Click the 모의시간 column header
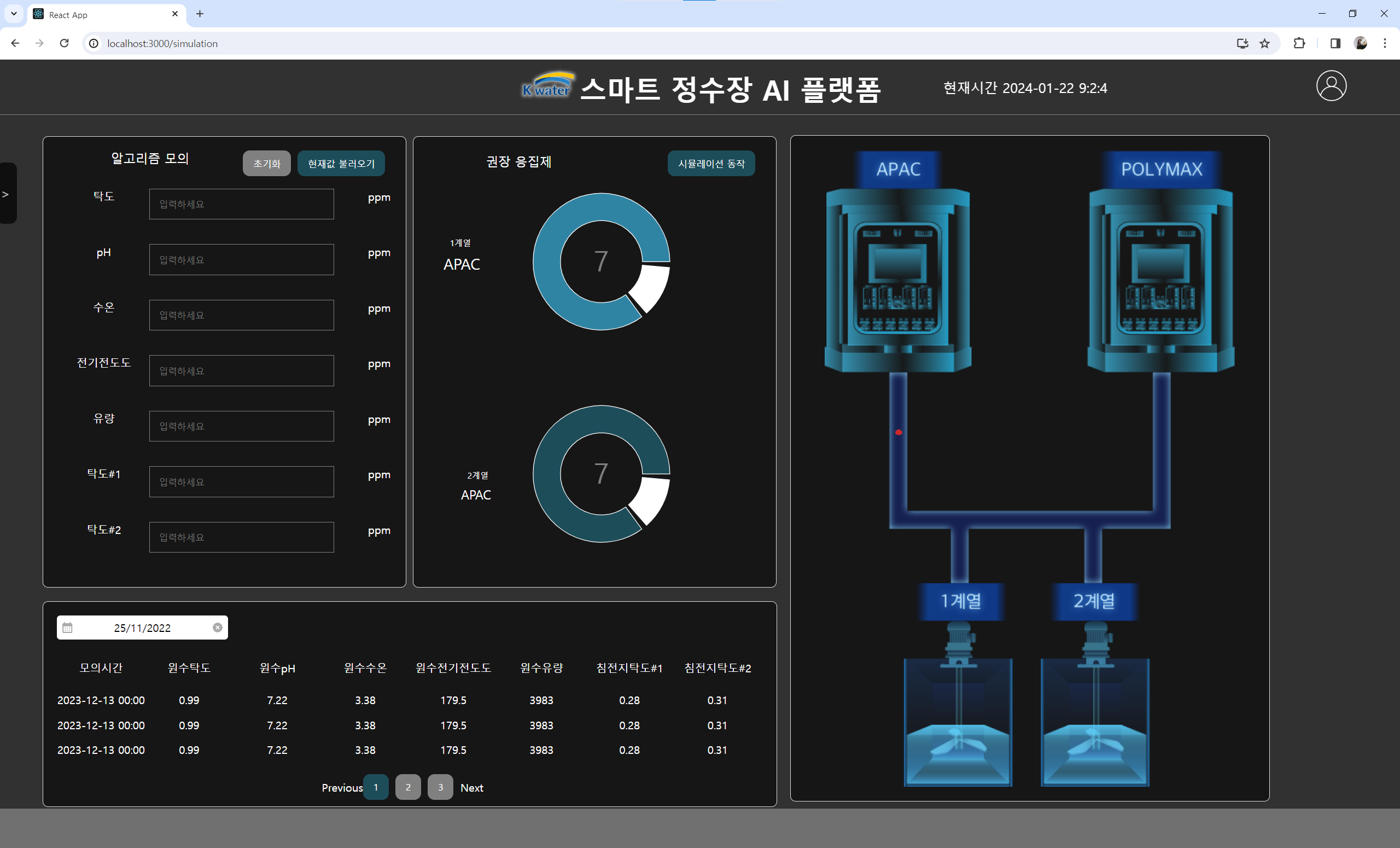This screenshot has height=848, width=1400. coord(101,668)
